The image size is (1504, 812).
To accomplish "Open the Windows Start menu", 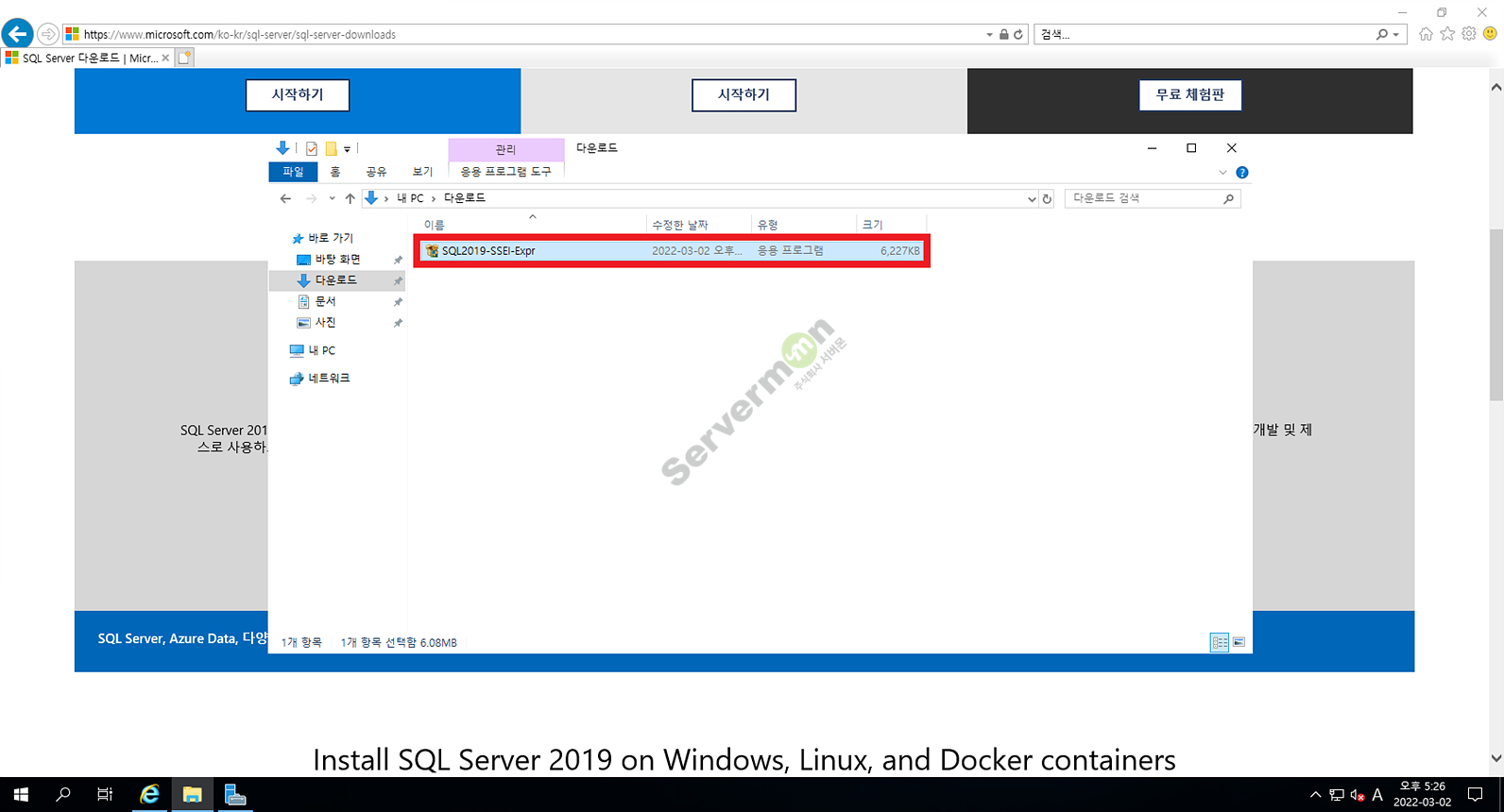I will 21,795.
